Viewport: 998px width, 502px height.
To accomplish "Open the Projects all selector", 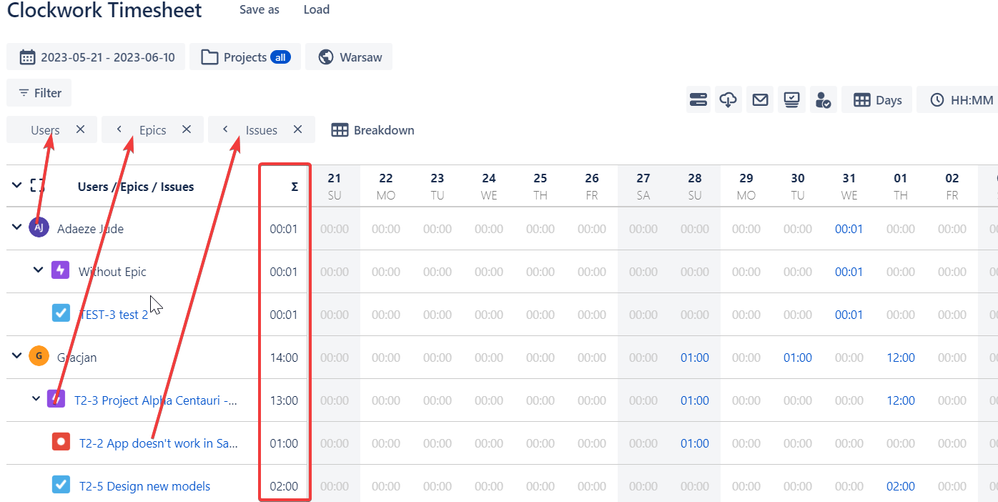I will pyautogui.click(x=245, y=57).
